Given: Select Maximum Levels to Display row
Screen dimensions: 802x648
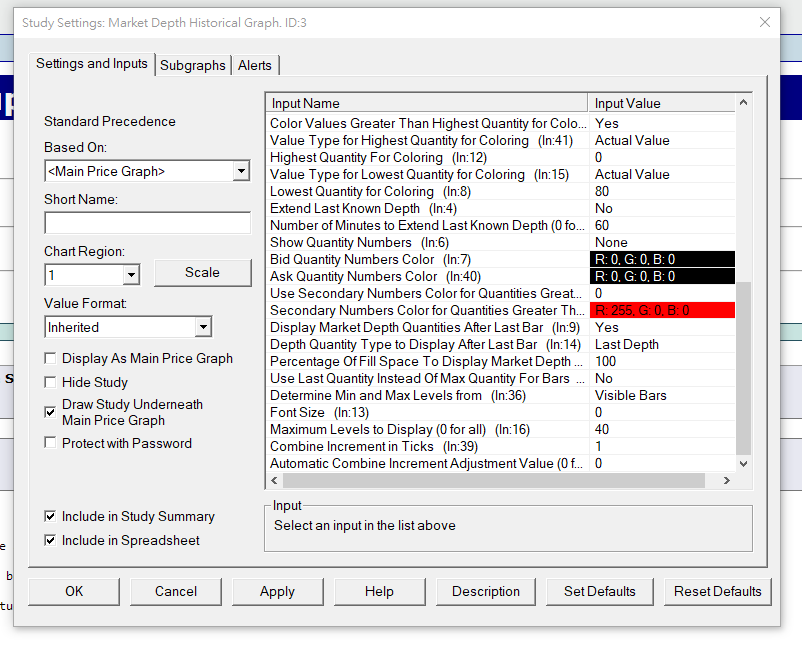Looking at the screenshot, I should click(x=501, y=430).
